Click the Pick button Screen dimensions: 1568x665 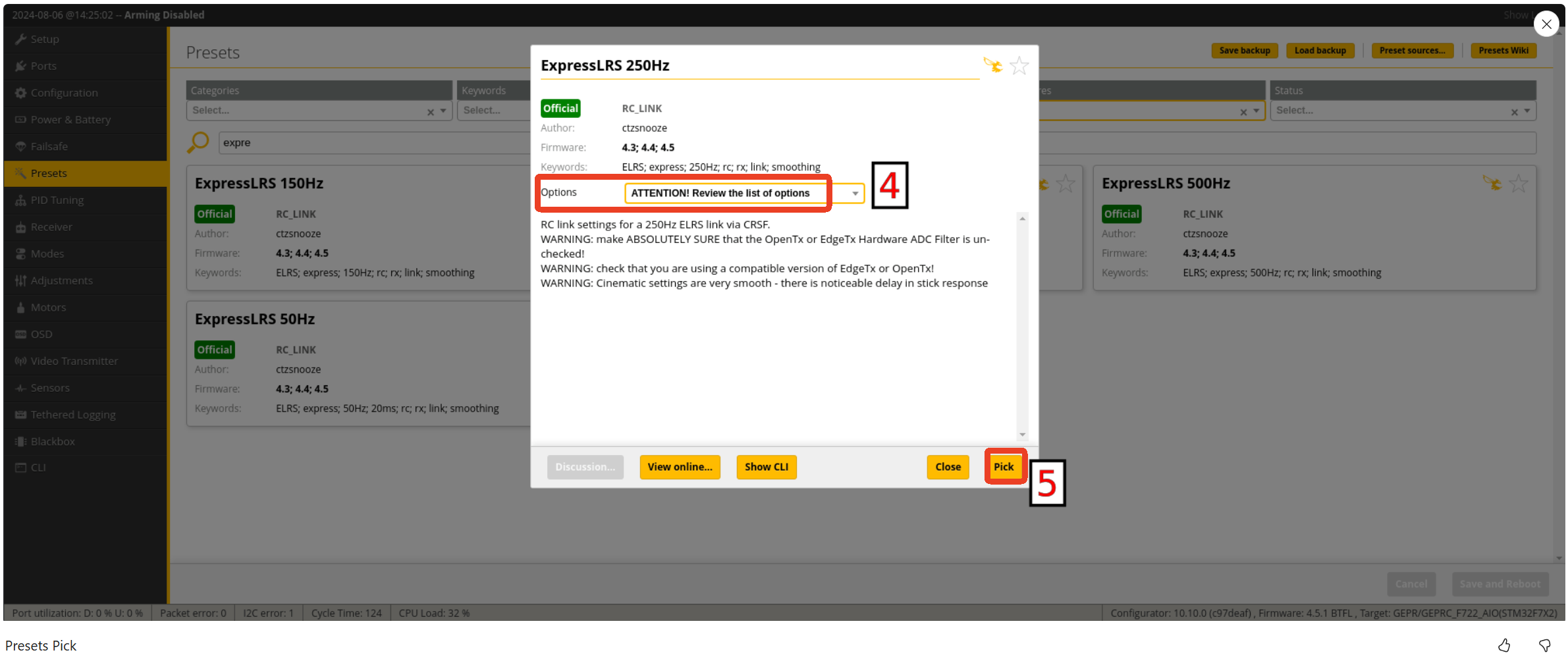pos(1004,467)
